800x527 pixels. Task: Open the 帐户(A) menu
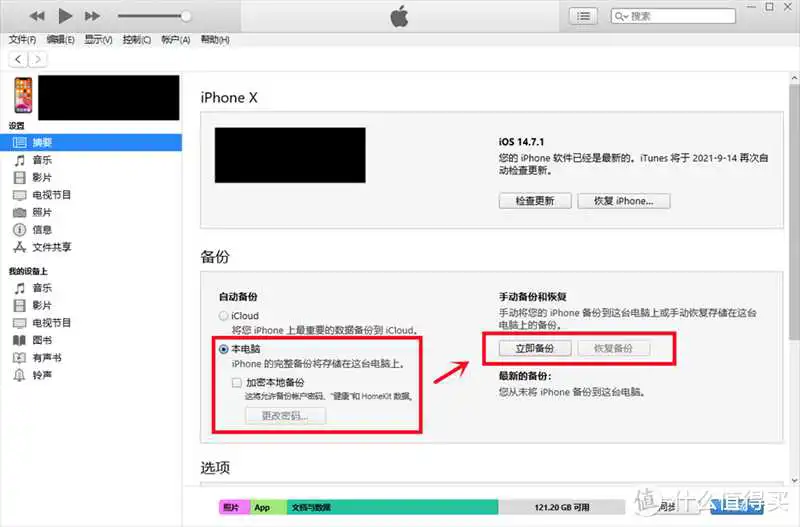(175, 39)
